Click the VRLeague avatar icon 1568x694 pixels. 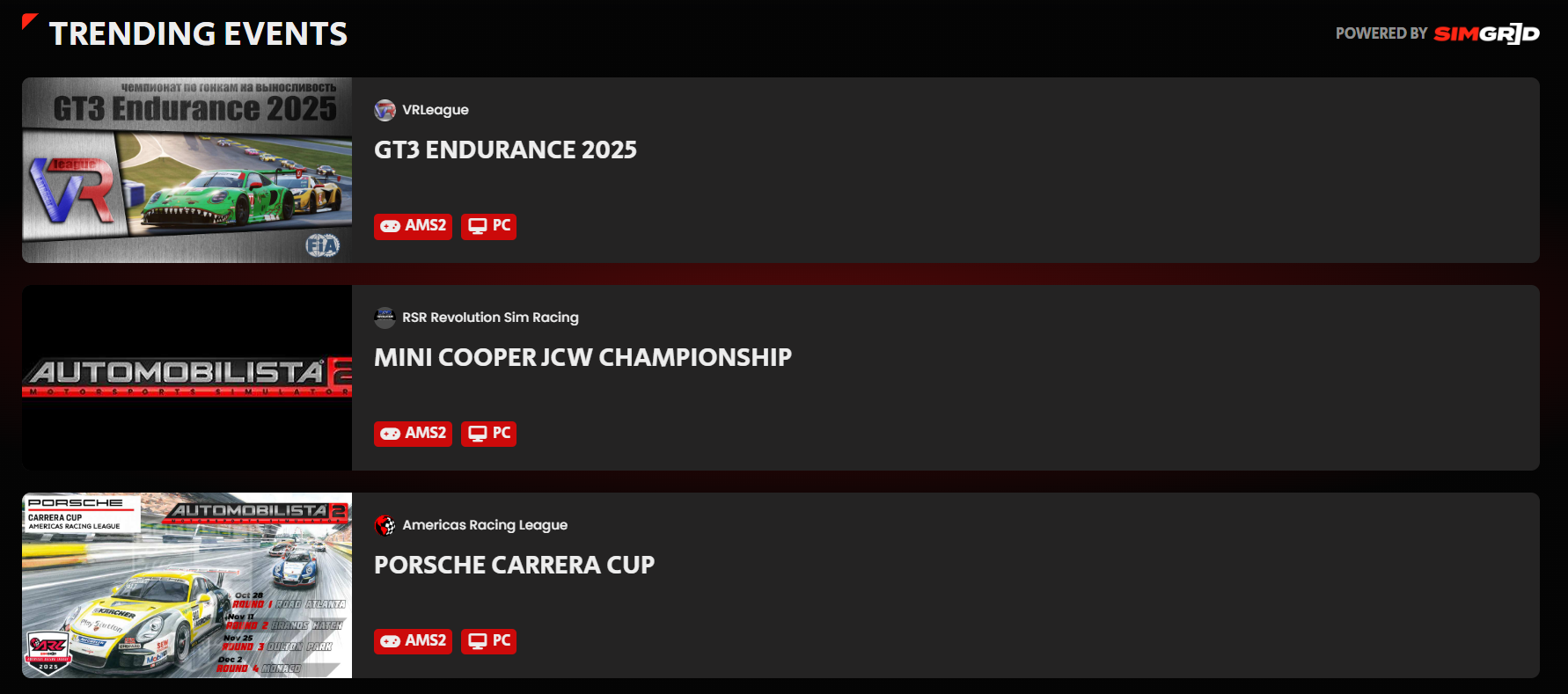385,110
